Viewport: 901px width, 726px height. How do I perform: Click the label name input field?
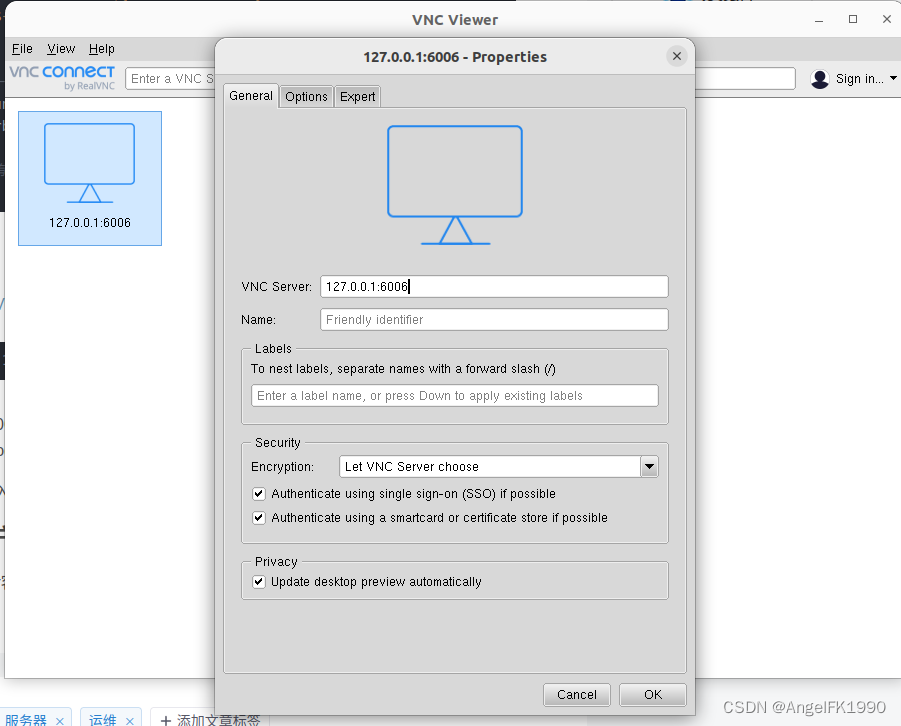[x=455, y=395]
